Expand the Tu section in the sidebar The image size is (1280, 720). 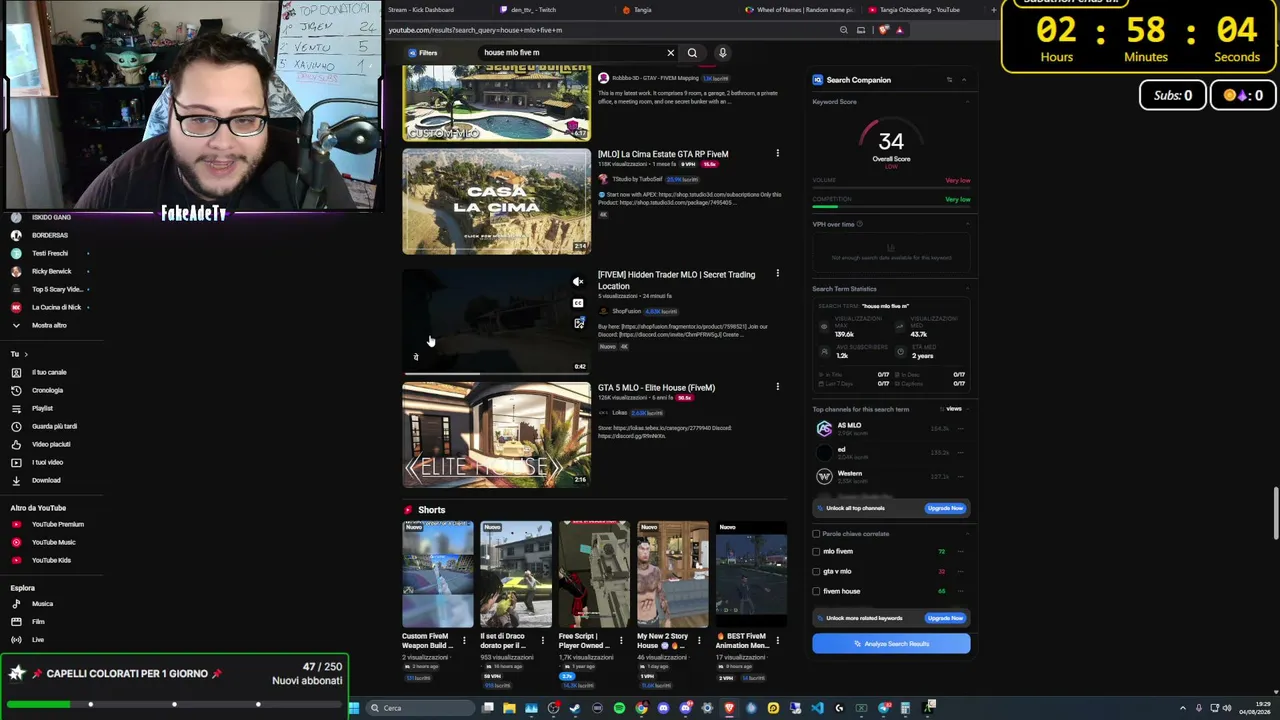pos(19,354)
